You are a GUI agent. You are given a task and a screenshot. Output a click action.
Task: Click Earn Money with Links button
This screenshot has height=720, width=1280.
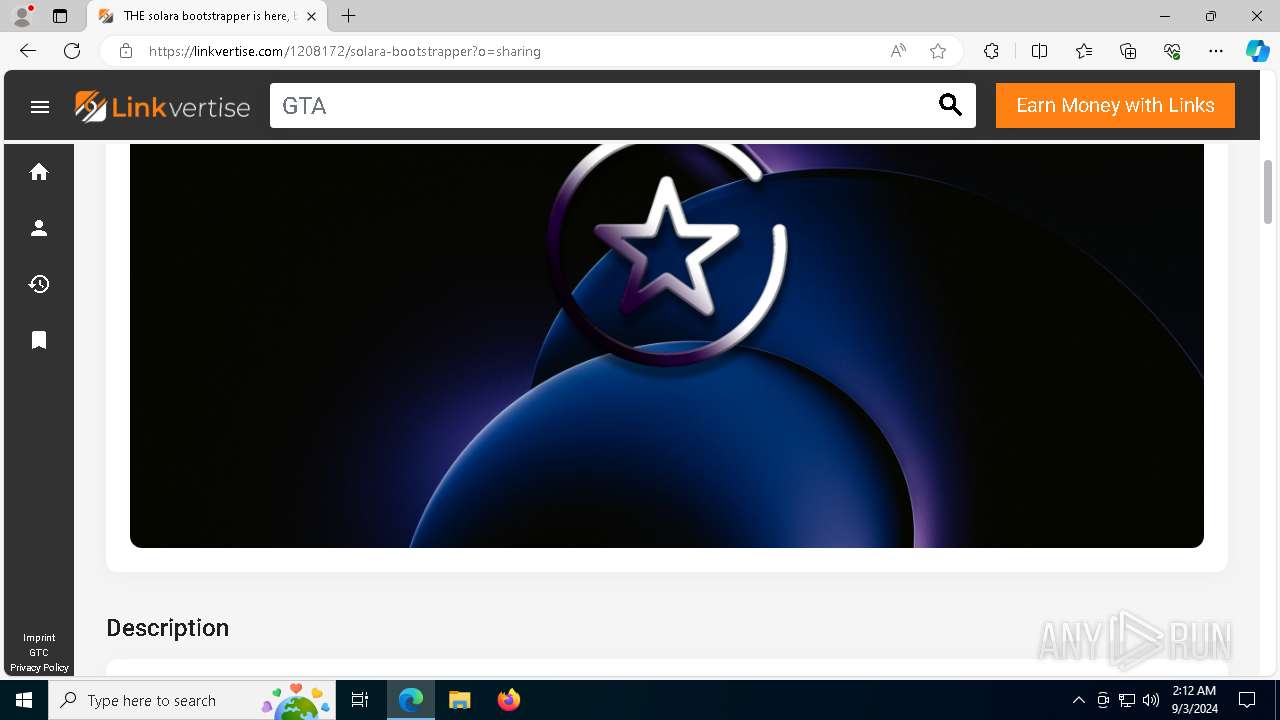(x=1115, y=105)
